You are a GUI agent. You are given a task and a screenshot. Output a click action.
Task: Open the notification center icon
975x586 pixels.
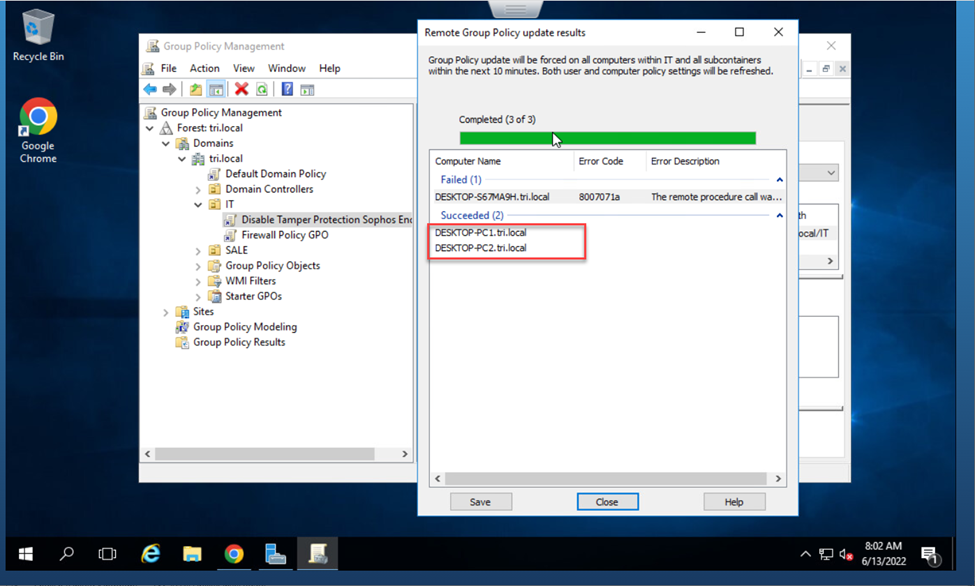pos(930,555)
